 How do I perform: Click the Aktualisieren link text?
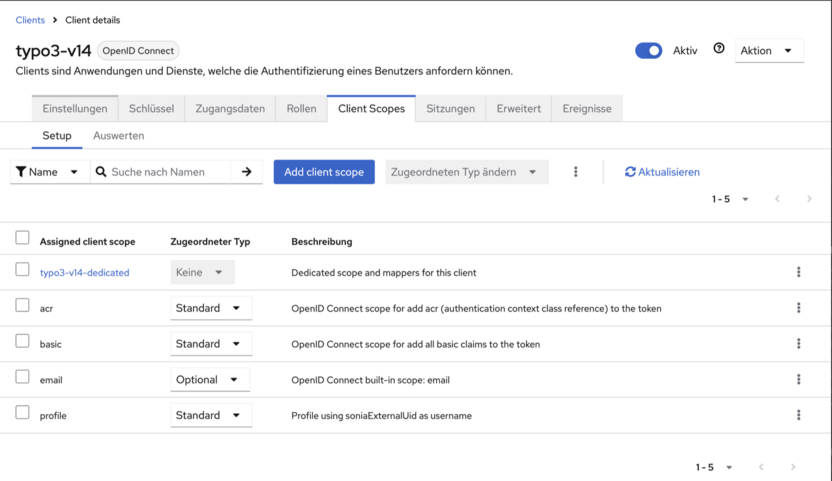[669, 172]
